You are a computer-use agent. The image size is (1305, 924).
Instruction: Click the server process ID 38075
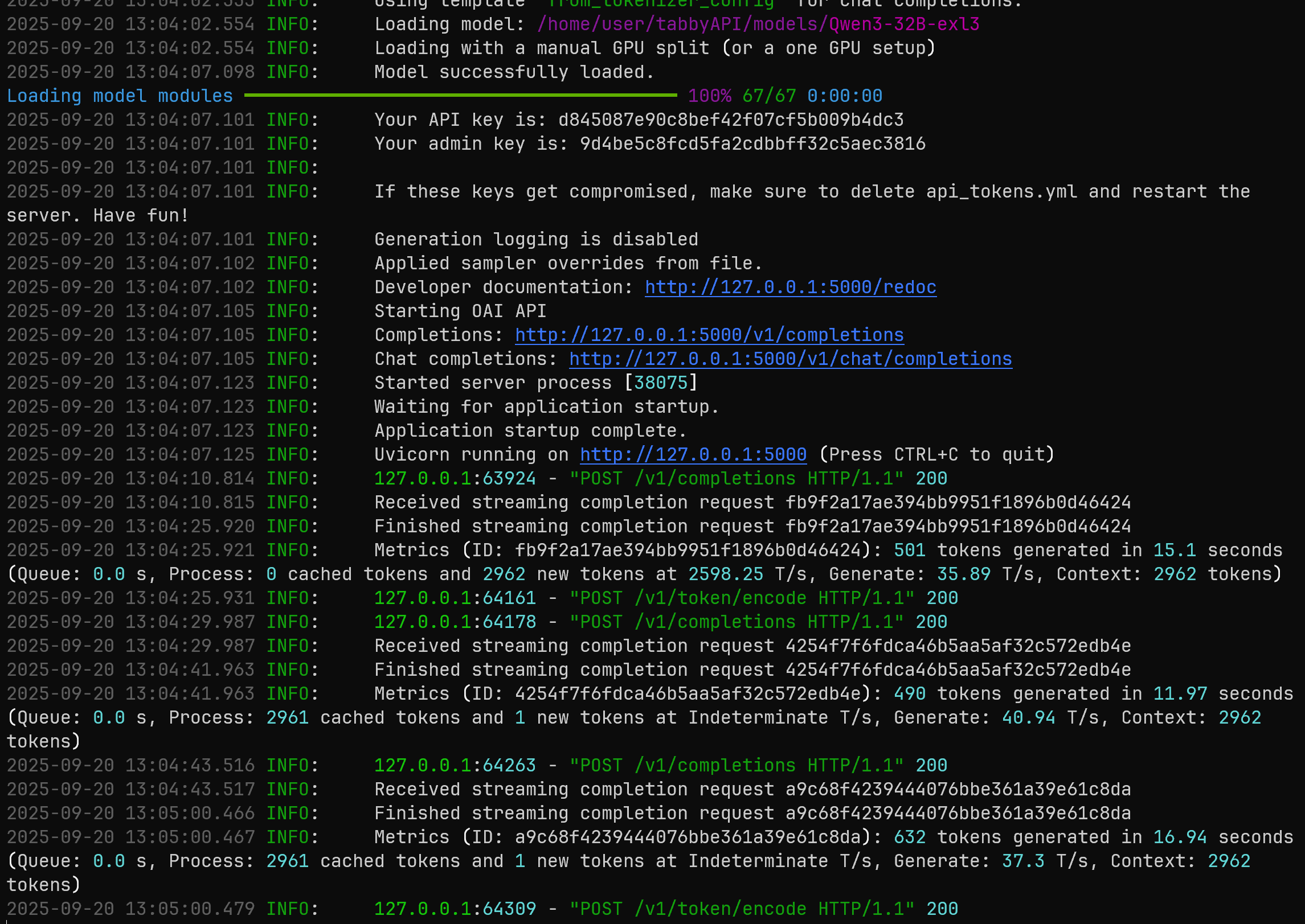point(660,383)
